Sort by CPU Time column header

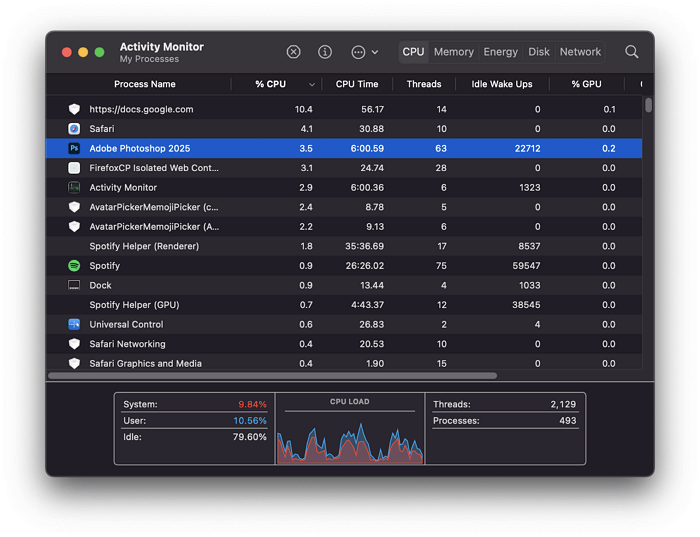pos(357,84)
